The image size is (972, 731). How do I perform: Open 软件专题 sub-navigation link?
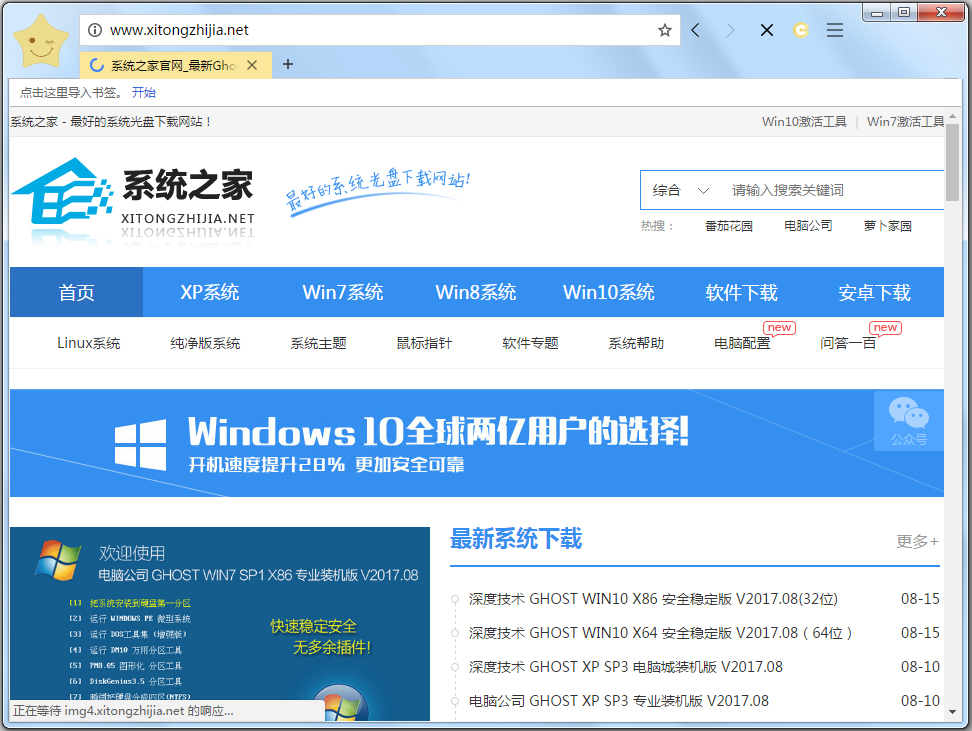(x=531, y=343)
